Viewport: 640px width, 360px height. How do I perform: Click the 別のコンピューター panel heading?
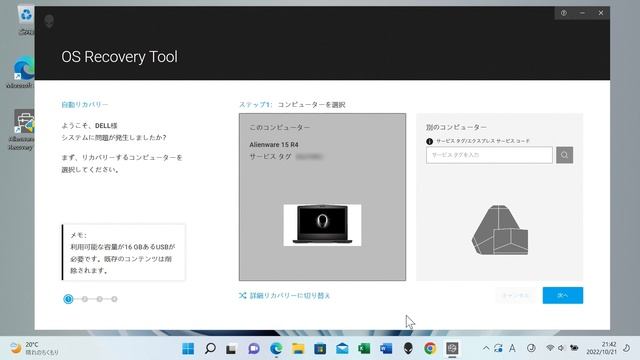456,127
